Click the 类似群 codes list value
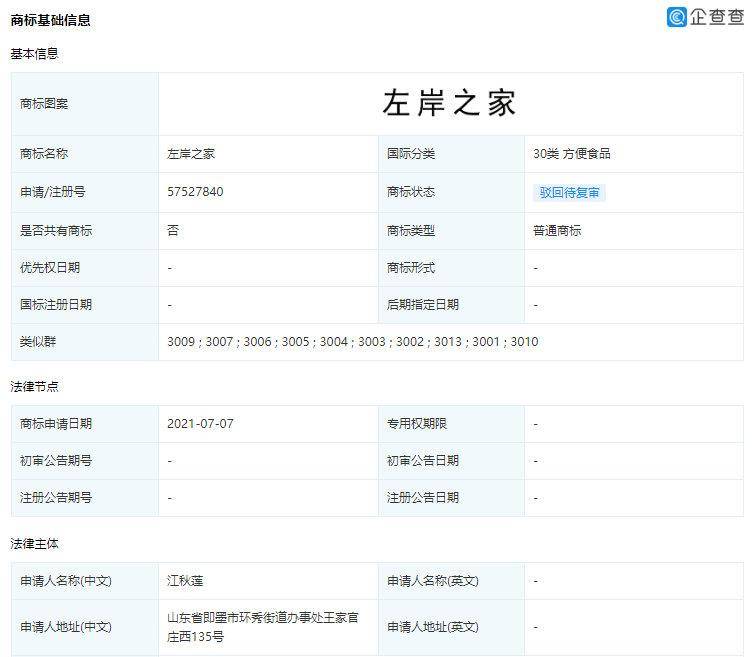 (x=352, y=342)
